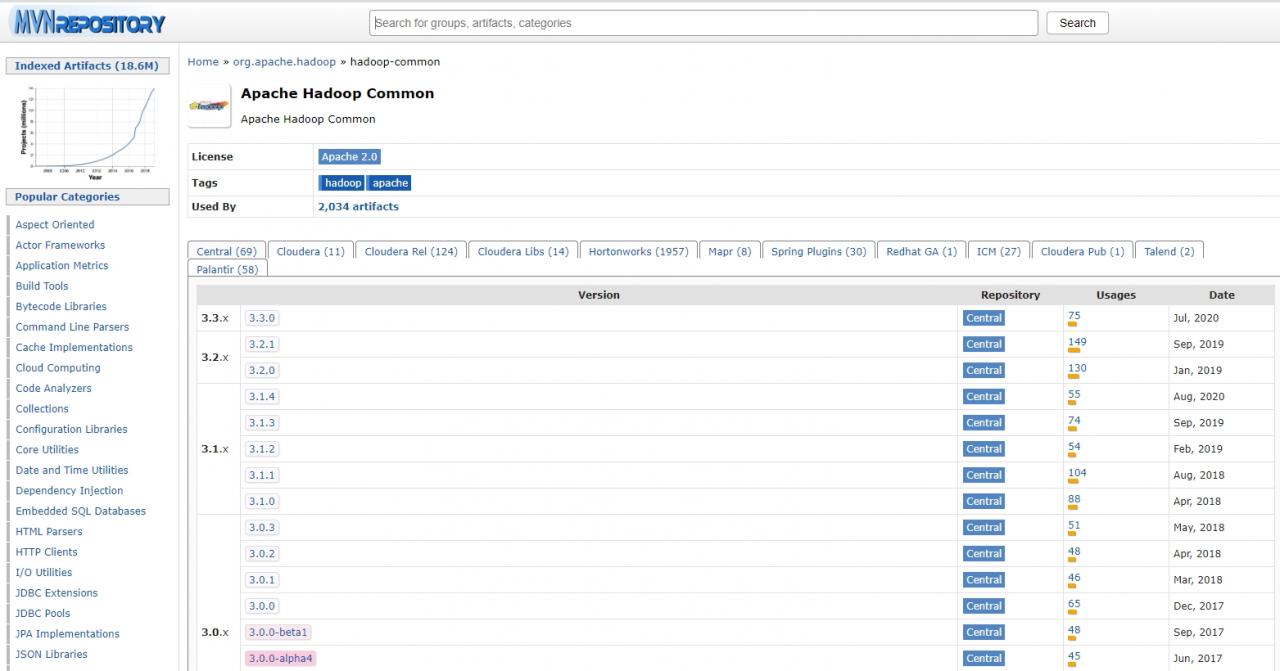Viewport: 1280px width, 671px height.
Task: Open version 3.0.1
Action: [x=261, y=580]
